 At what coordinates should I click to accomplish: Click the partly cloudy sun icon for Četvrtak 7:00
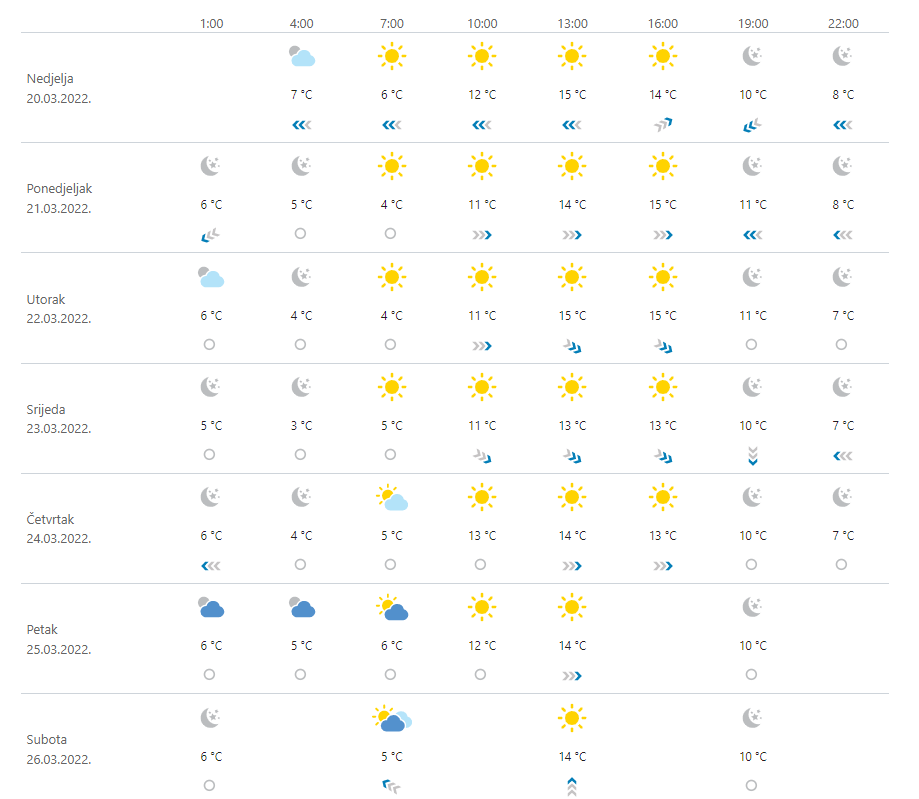click(x=391, y=498)
